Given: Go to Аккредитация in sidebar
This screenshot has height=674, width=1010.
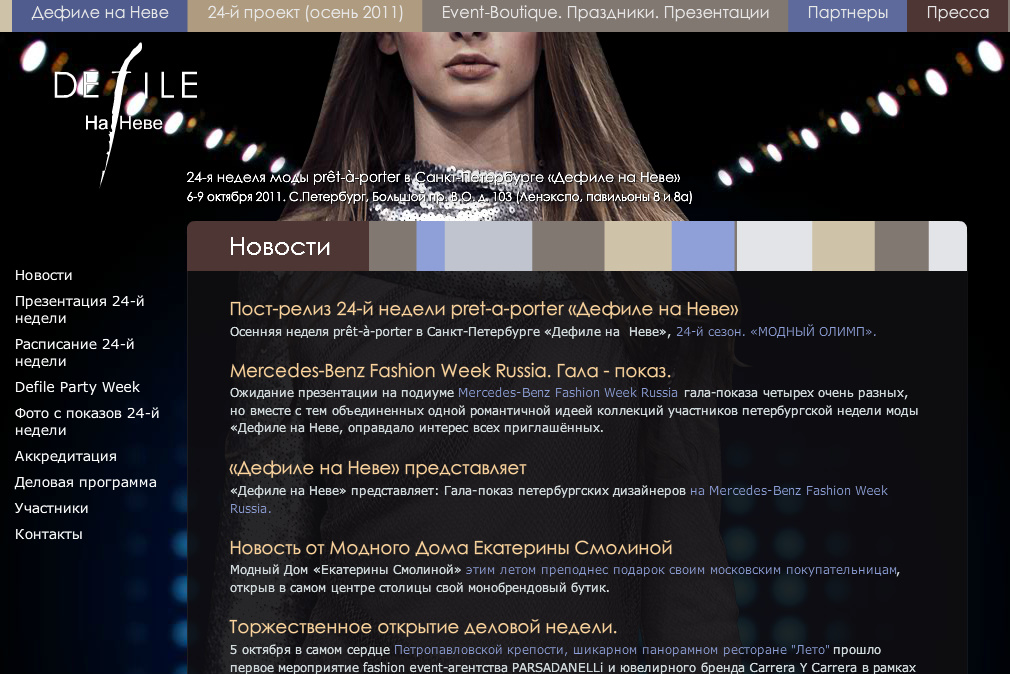Looking at the screenshot, I should point(66,456).
